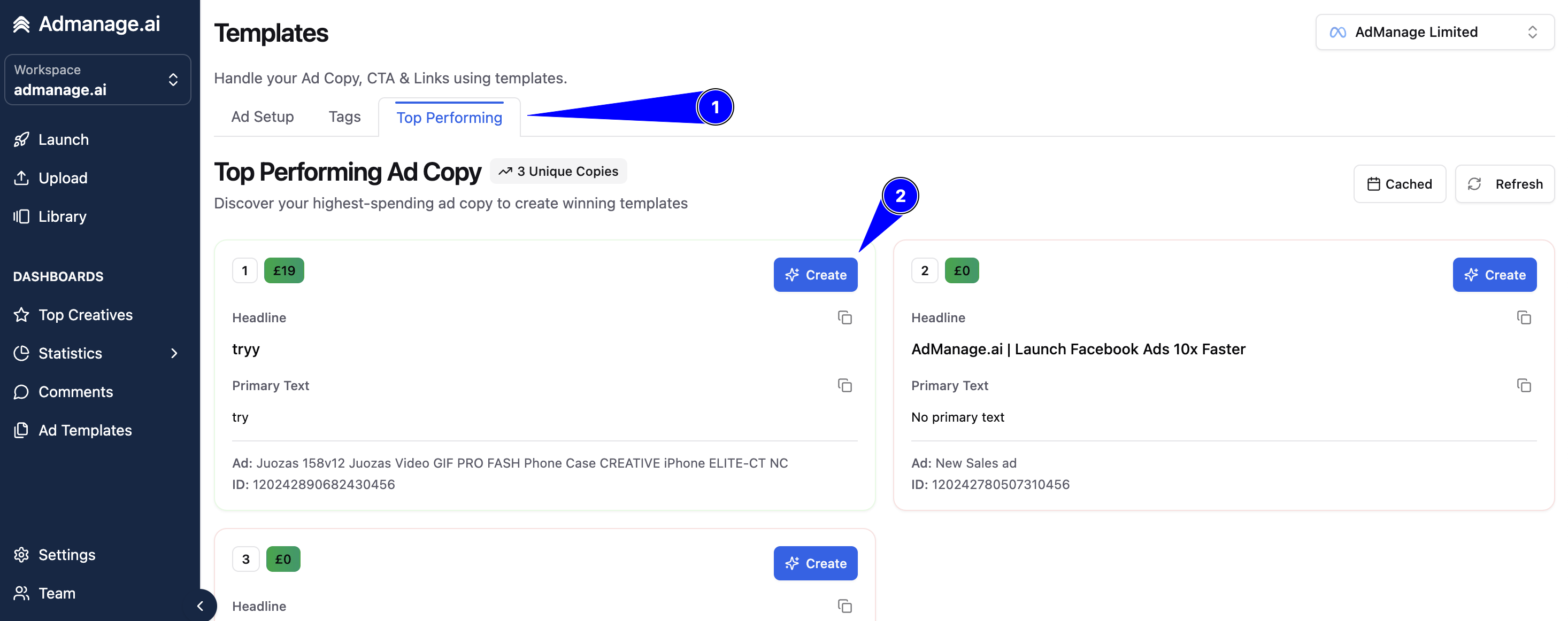Open the Workspace admanage.ai selector
1568x621 pixels.
coord(97,80)
